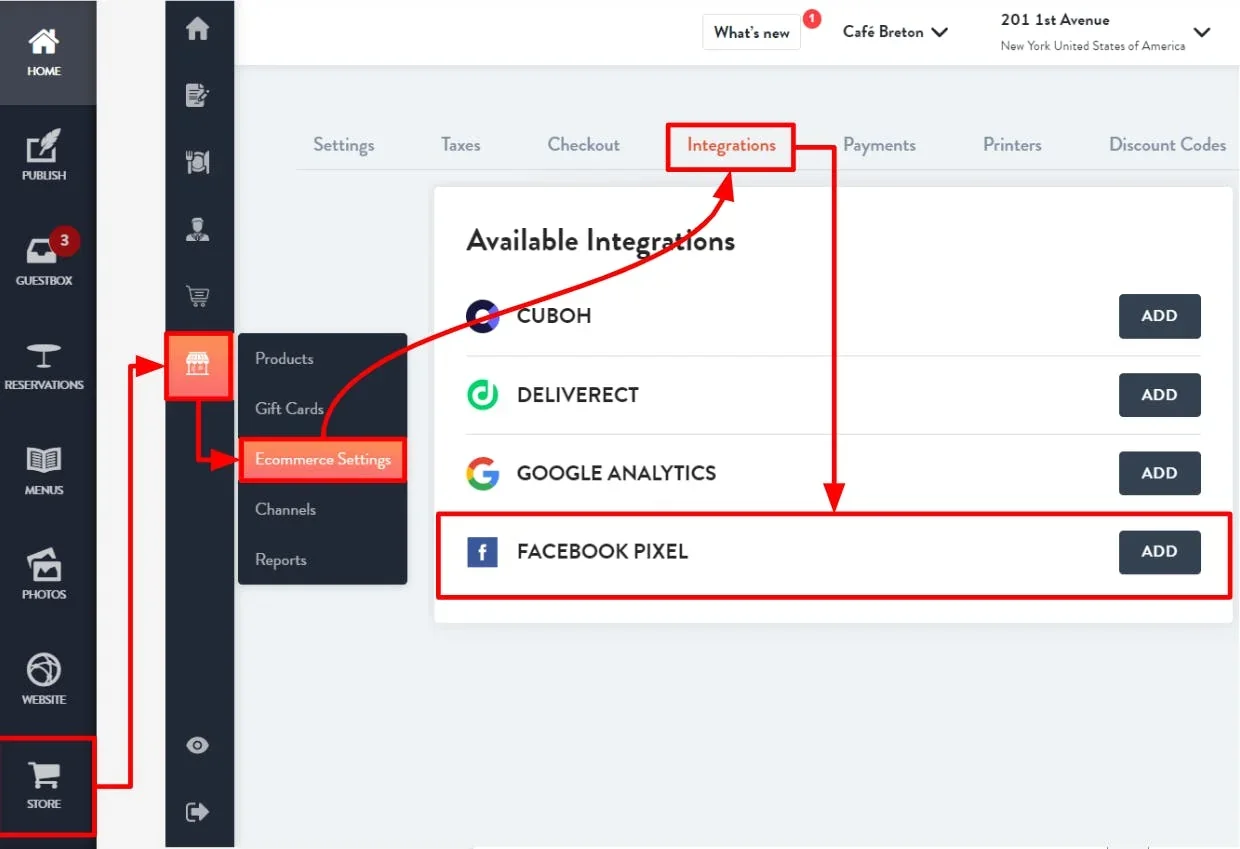Select Channels in the store submenu

tap(285, 509)
